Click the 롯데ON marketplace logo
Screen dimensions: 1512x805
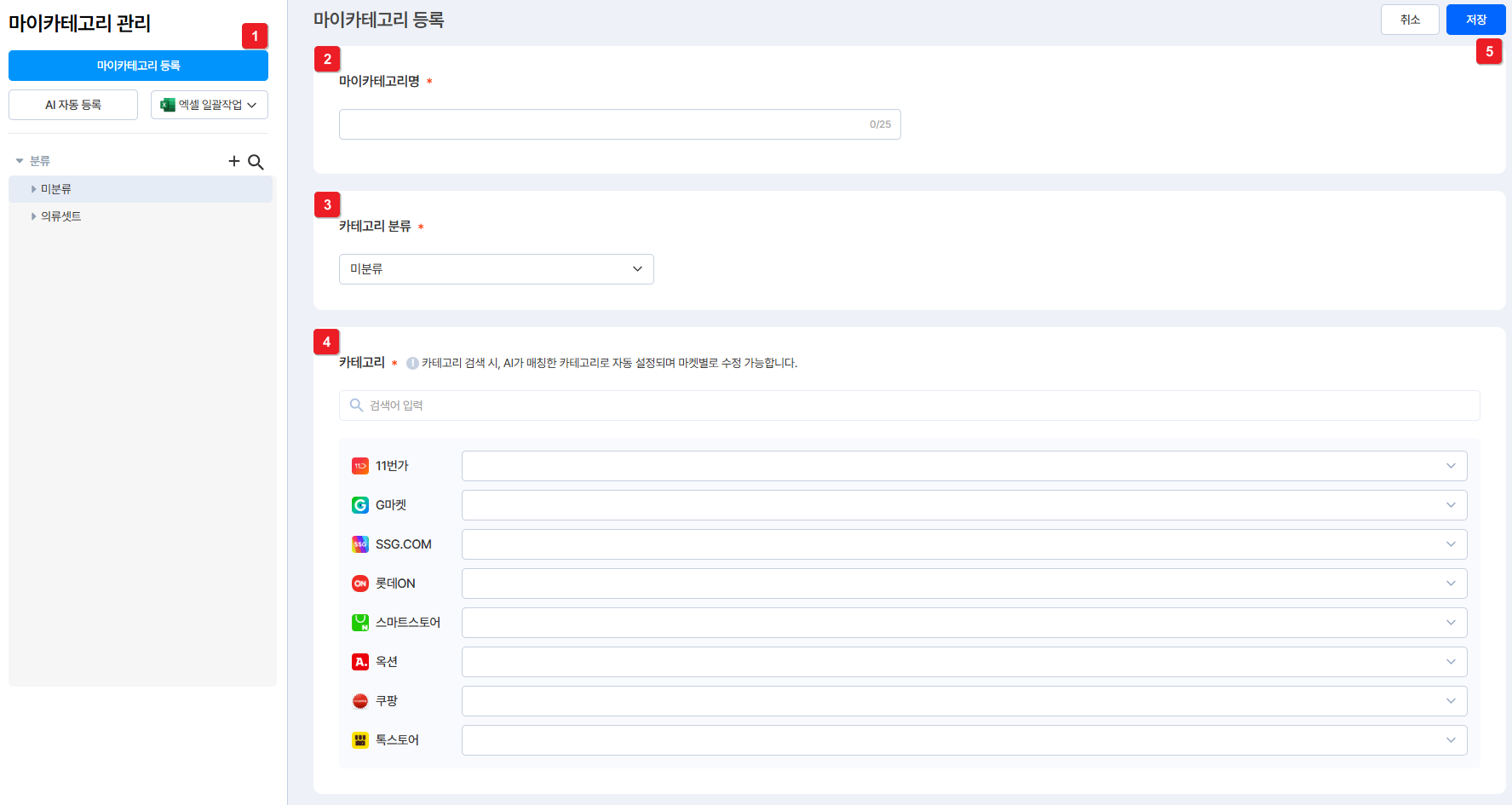[x=360, y=584]
